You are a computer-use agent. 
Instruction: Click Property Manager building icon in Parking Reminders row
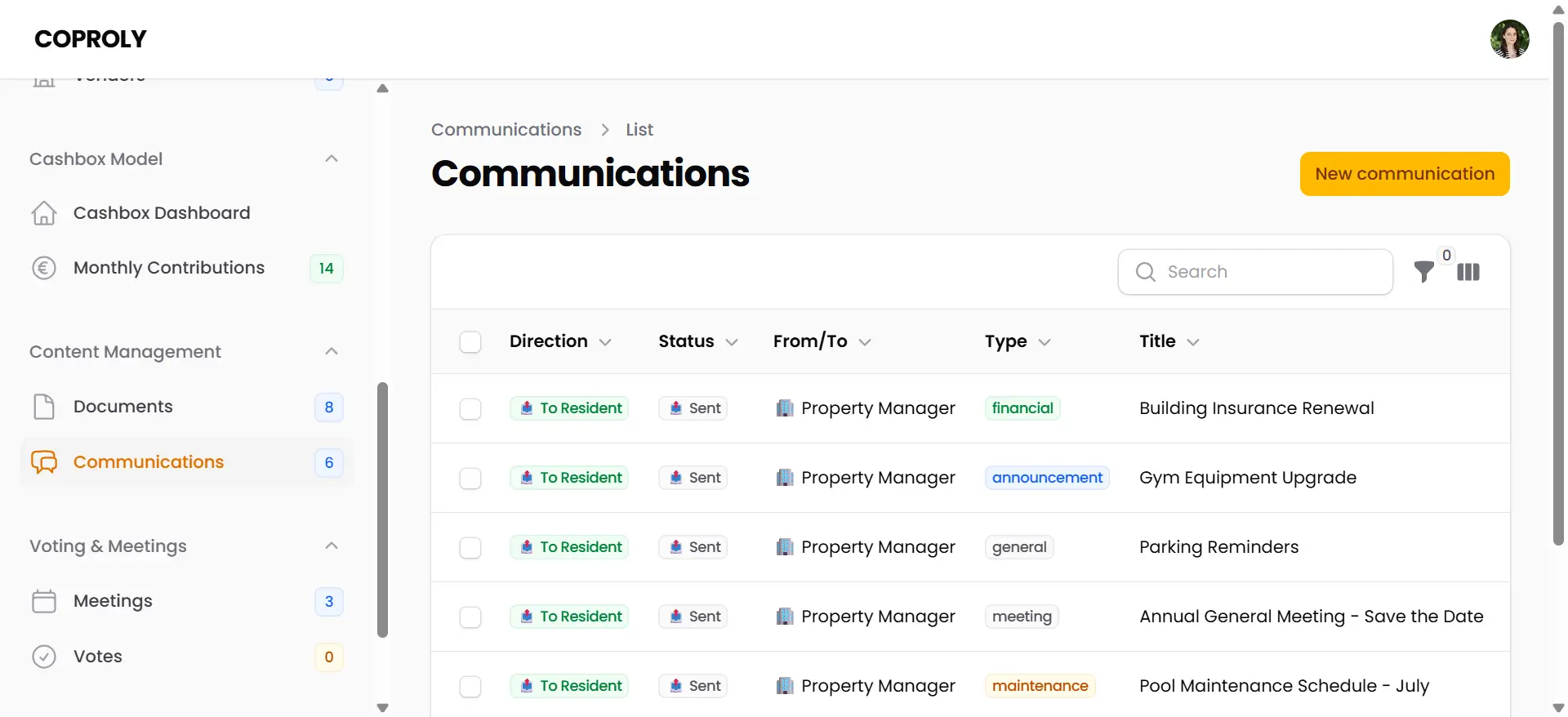click(785, 547)
